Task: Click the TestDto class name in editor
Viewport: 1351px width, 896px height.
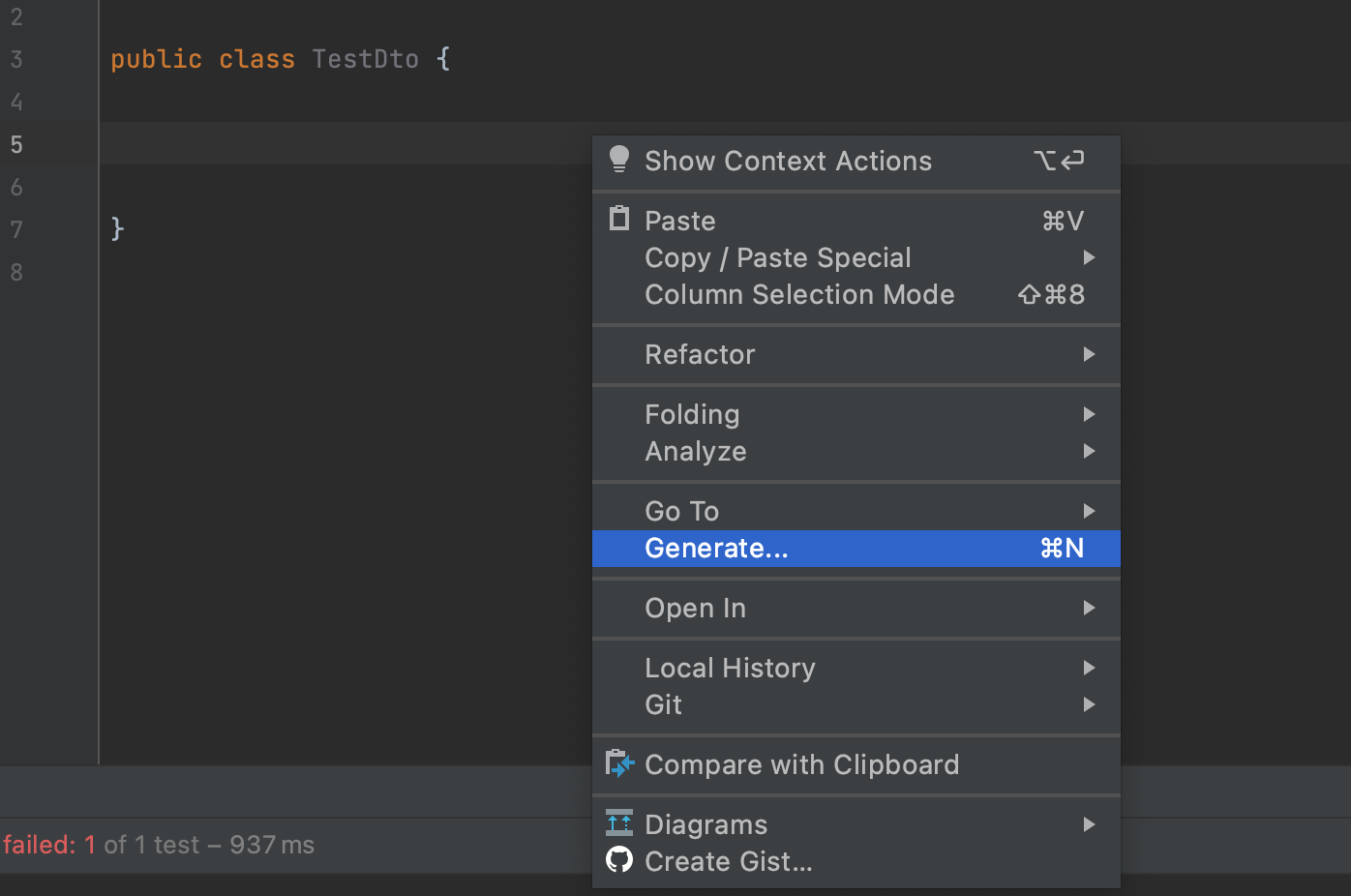Action: tap(365, 60)
